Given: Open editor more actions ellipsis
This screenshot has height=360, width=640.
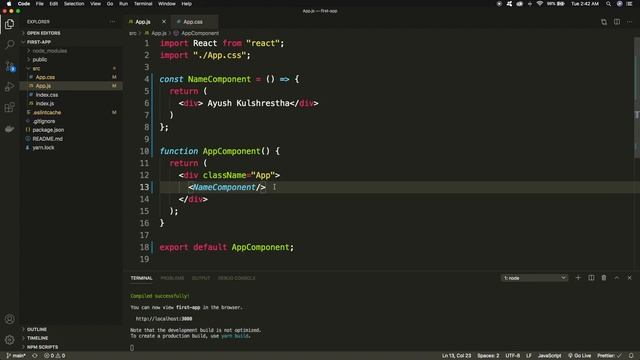Looking at the screenshot, I should tap(629, 22).
